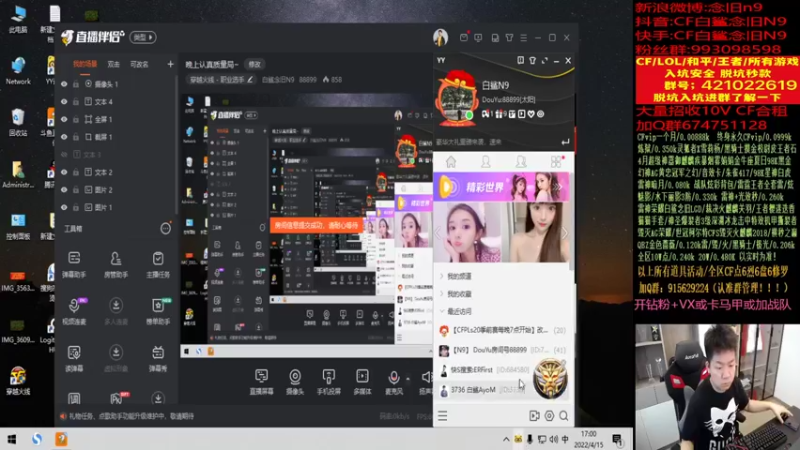Click the 麦克风 microphone icon
This screenshot has height=450, width=800.
393,378
